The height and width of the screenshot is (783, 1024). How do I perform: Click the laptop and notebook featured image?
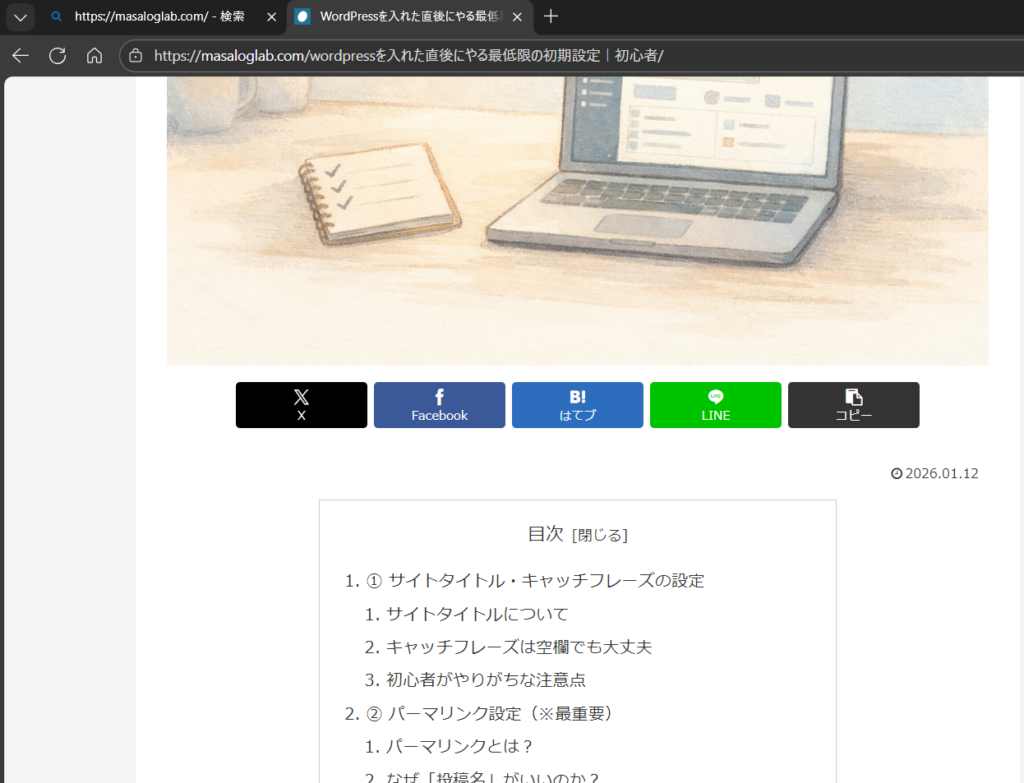click(577, 220)
